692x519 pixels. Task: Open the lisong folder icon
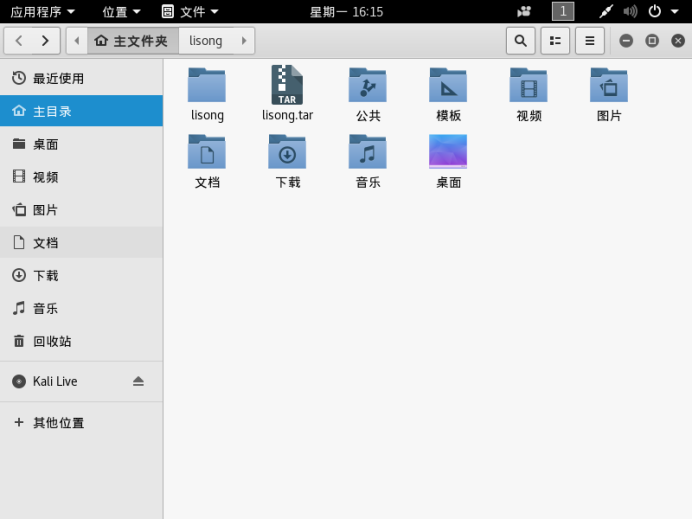pos(207,86)
